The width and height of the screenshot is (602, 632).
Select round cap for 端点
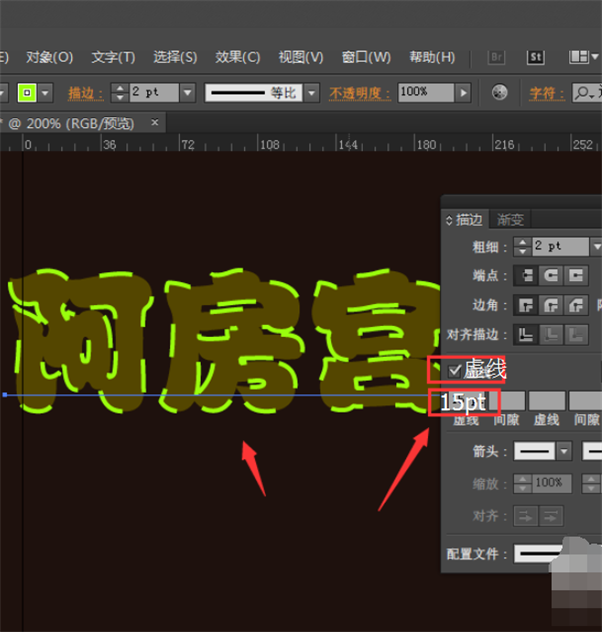551,276
